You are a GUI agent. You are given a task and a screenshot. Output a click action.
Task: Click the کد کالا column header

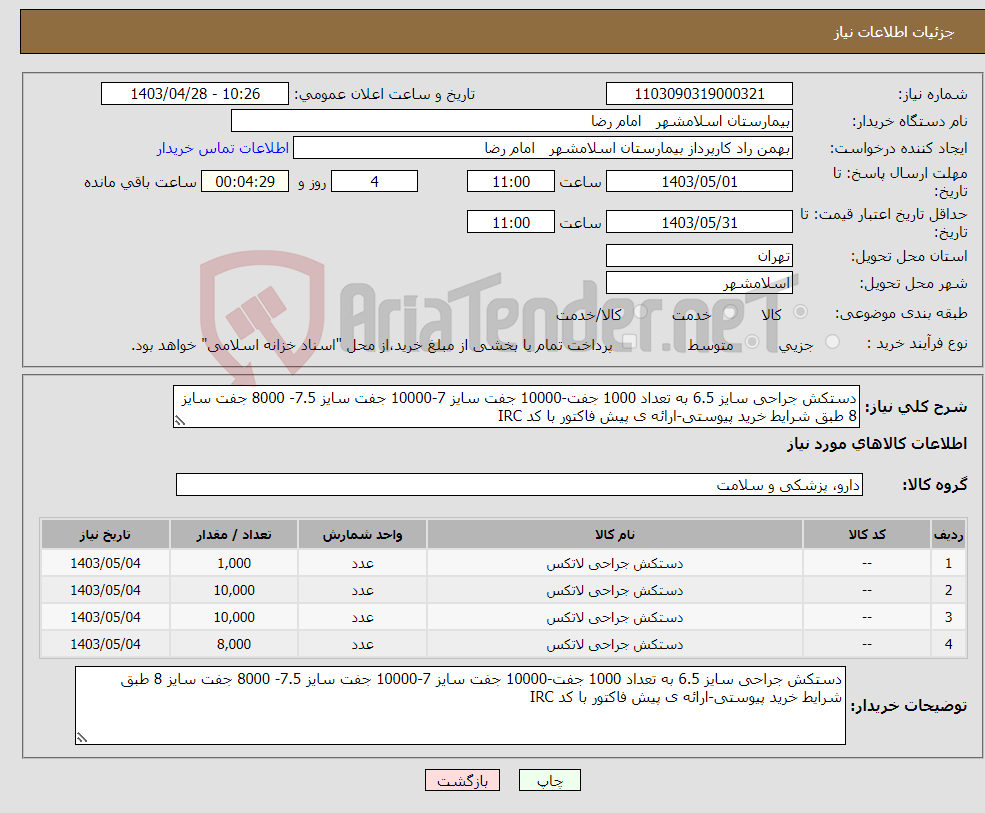point(867,535)
